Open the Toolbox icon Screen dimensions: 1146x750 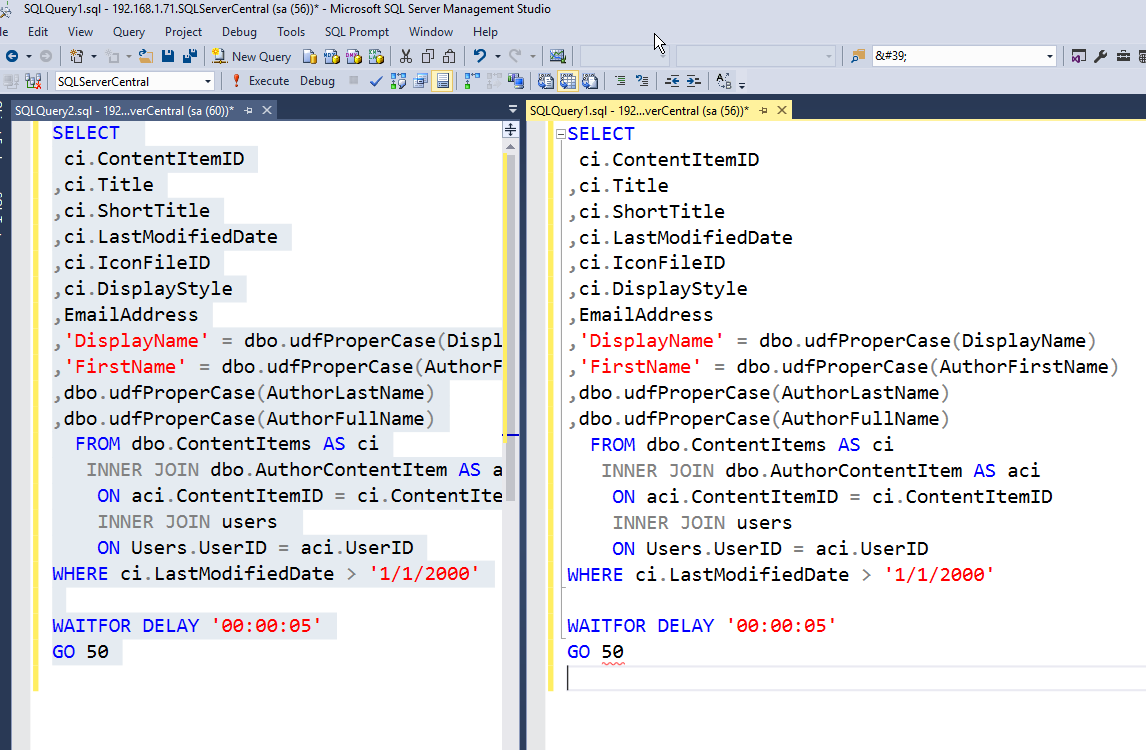point(1123,56)
